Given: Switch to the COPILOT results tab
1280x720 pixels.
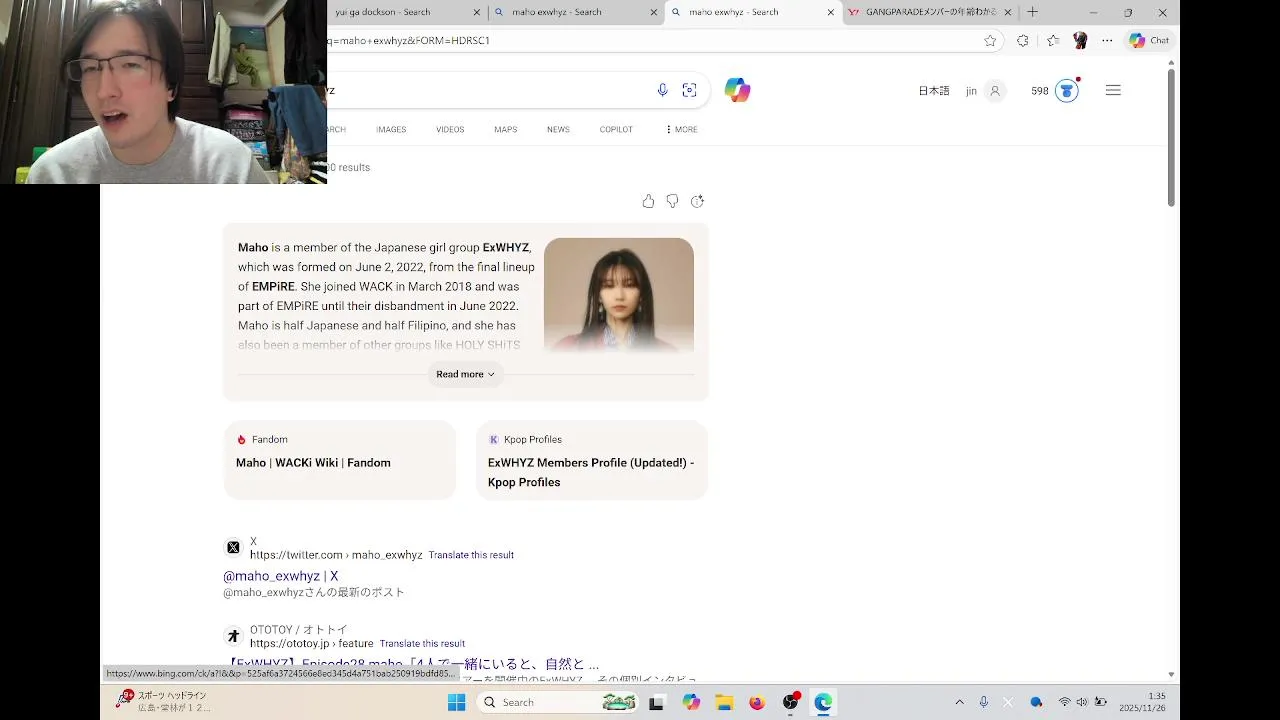Looking at the screenshot, I should tap(616, 129).
